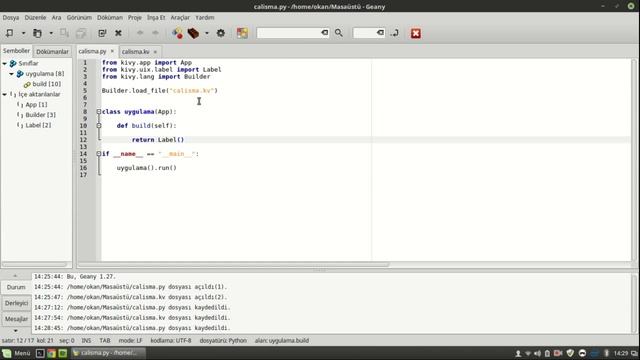Launch terminal from taskbar icon
This screenshot has width=640, height=360.
tap(40, 353)
